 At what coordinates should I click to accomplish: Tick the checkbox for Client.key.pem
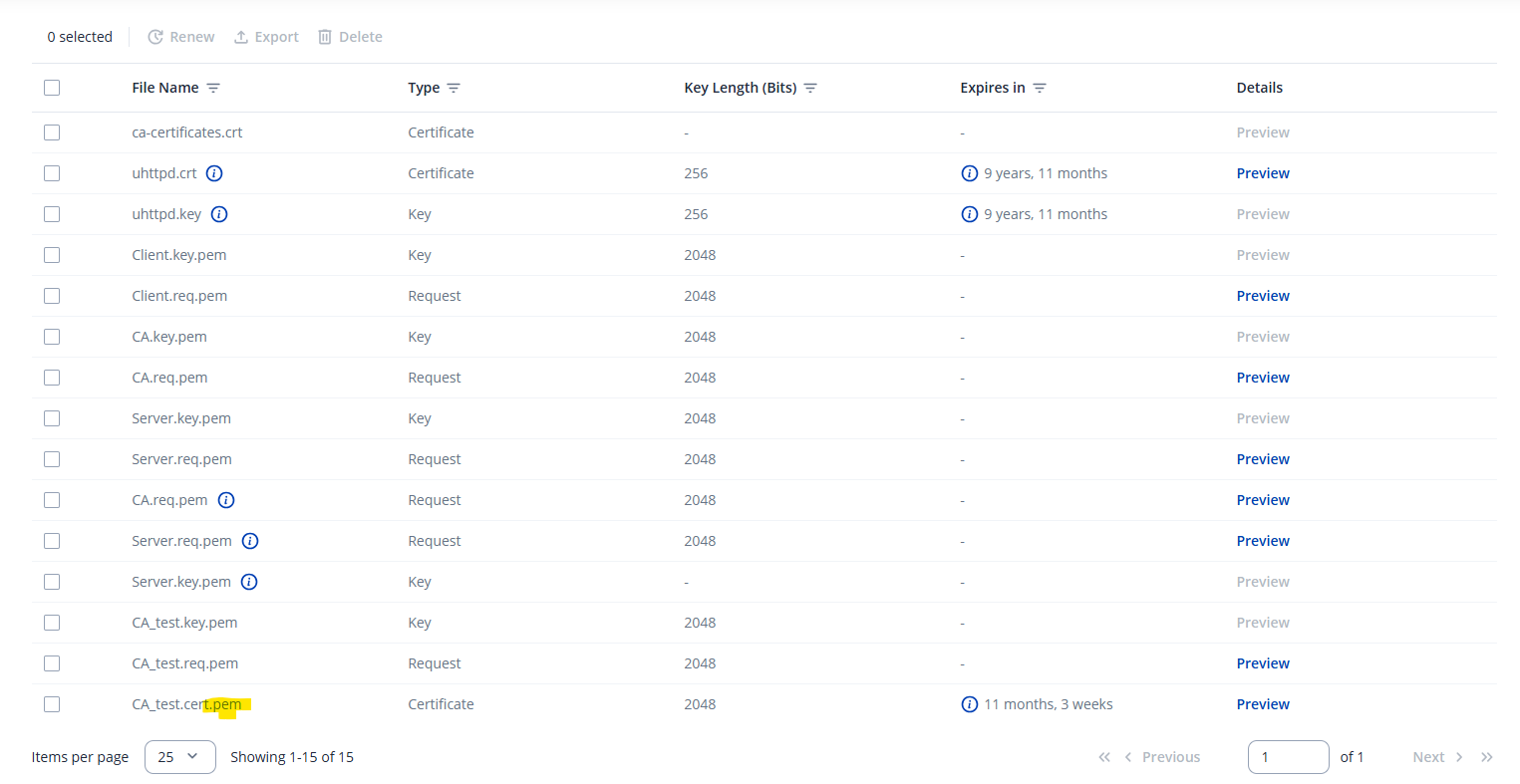click(x=52, y=255)
